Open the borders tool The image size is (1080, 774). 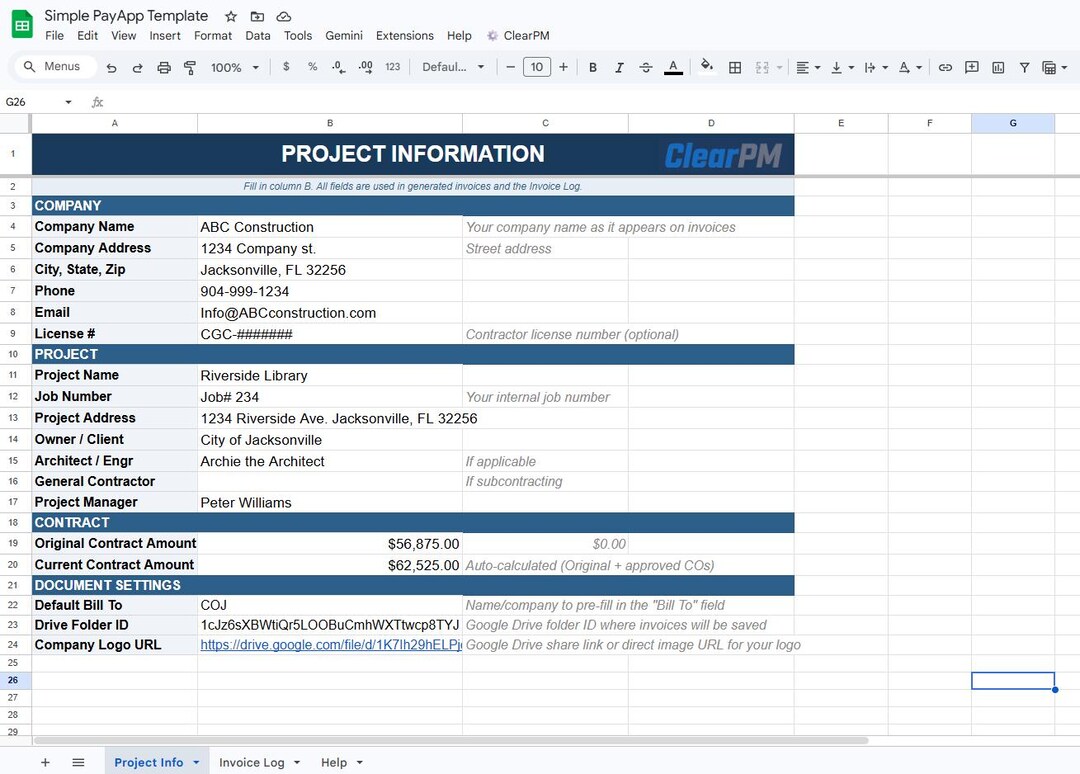click(735, 67)
